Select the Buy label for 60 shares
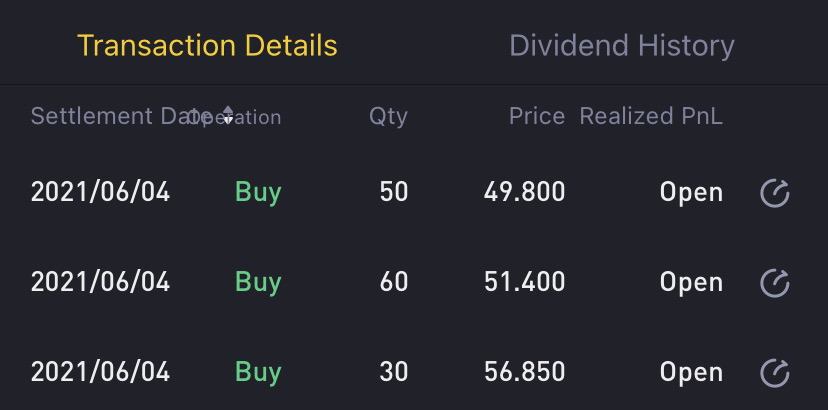Screen dimensions: 828x410 coord(258,282)
